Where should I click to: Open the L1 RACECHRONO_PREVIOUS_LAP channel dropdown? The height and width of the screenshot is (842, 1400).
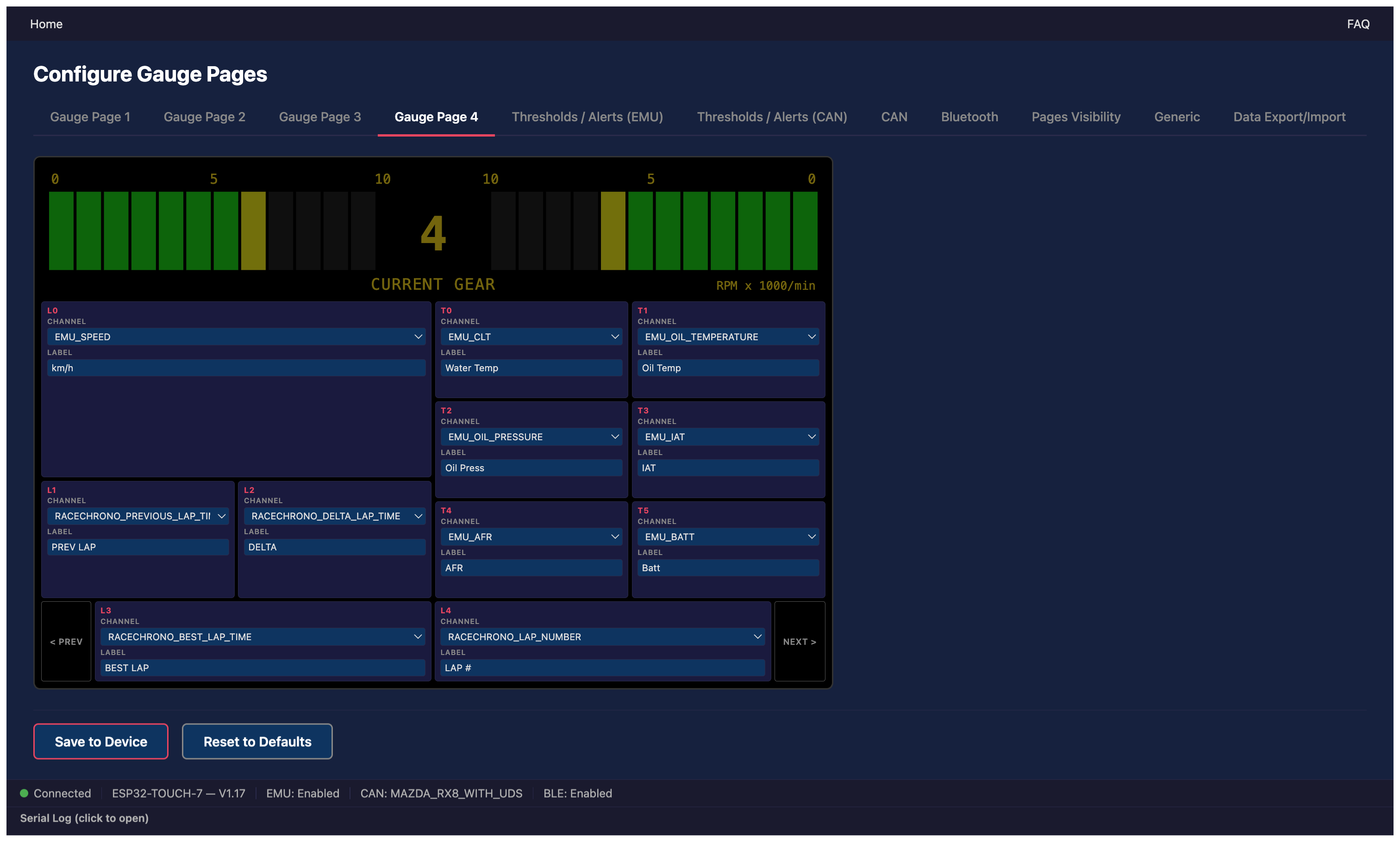point(138,516)
